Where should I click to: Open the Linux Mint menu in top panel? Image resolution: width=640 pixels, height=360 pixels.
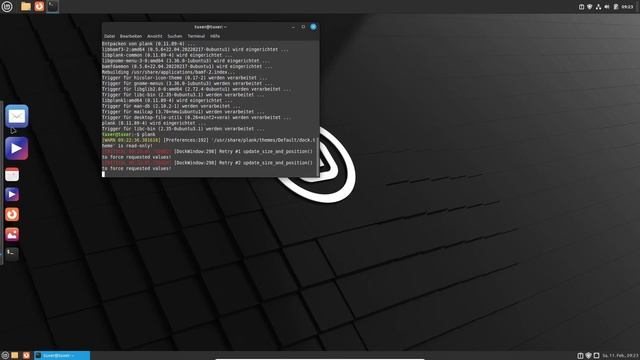tap(7, 6)
